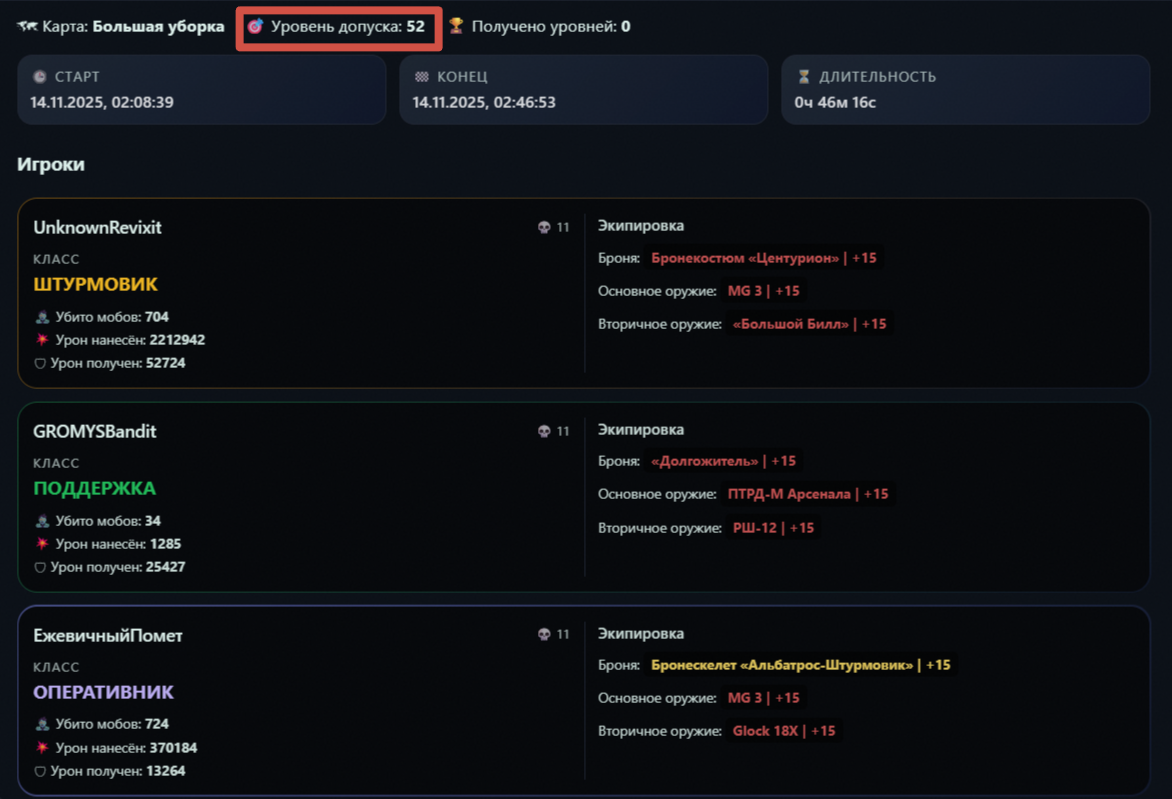Click the skull icon in GROMYSBandit's card
Screen dimensions: 1172x799
click(544, 432)
